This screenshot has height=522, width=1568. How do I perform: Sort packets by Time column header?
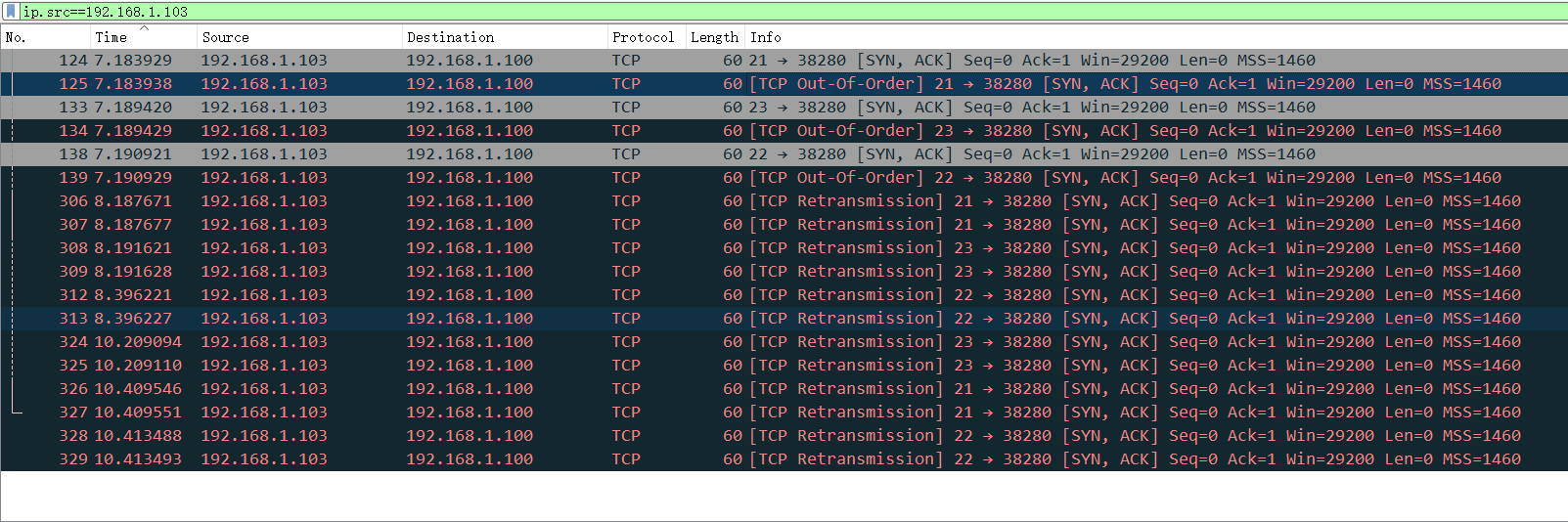coord(143,37)
